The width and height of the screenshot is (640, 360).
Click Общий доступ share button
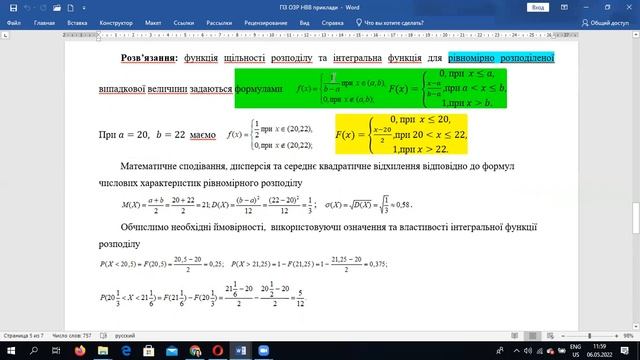(605, 23)
